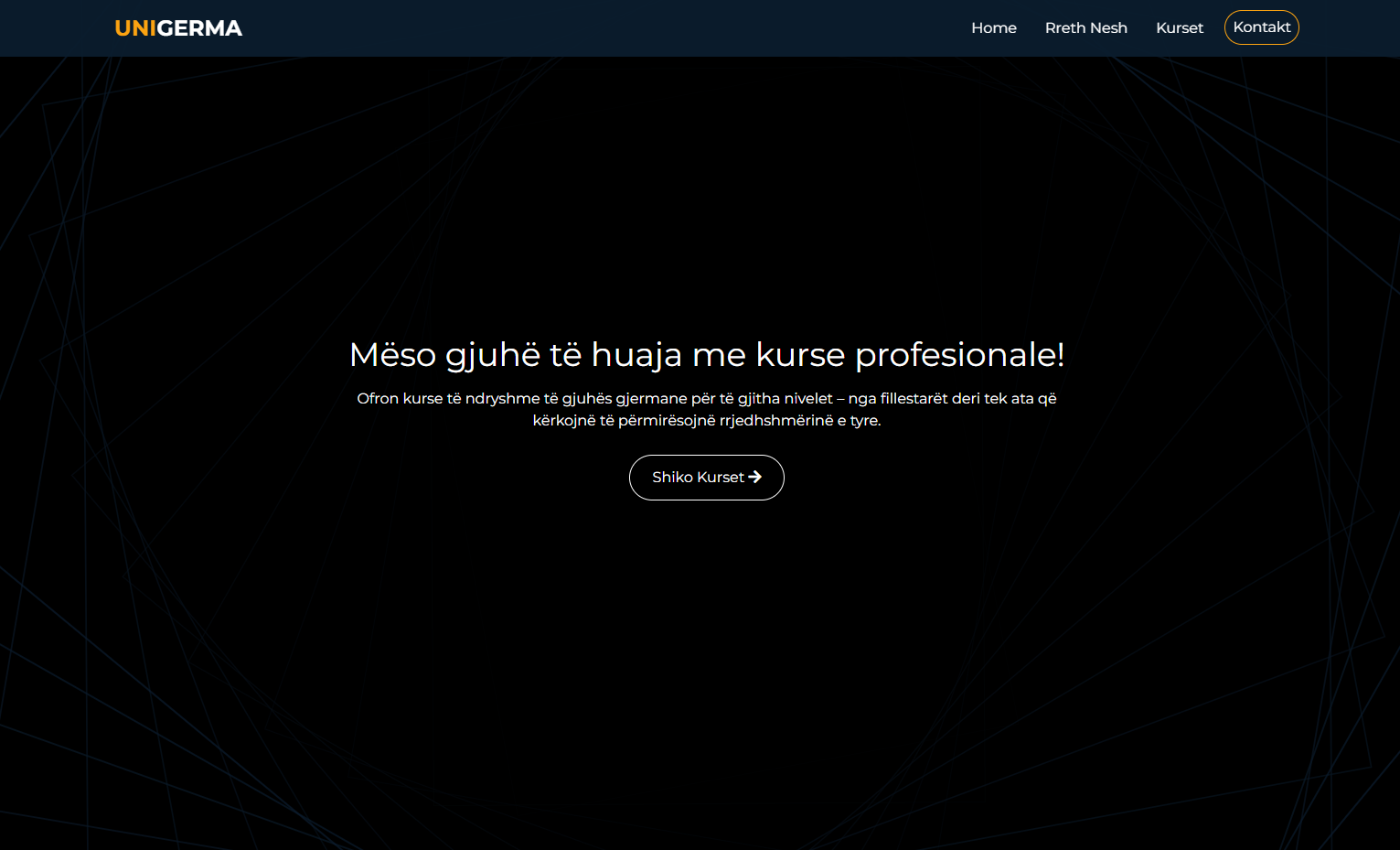
Task: Click the word 'kurse' in the headline
Action: [800, 355]
